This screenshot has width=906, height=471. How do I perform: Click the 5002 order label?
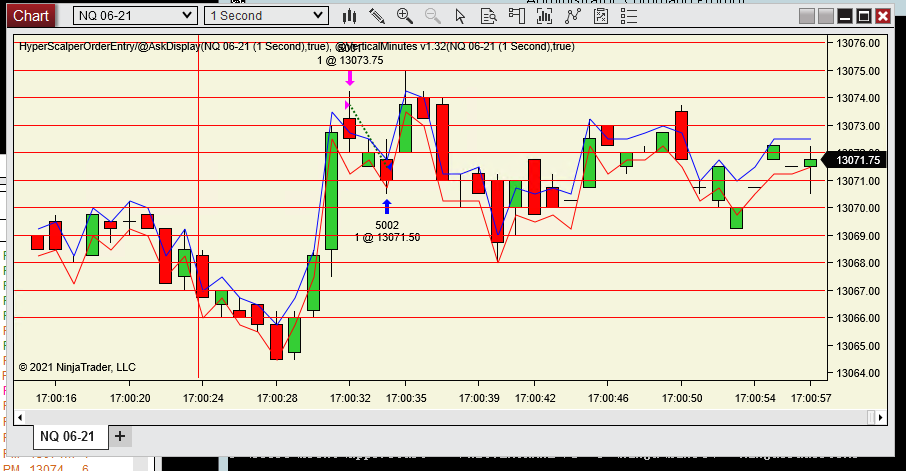(x=387, y=225)
